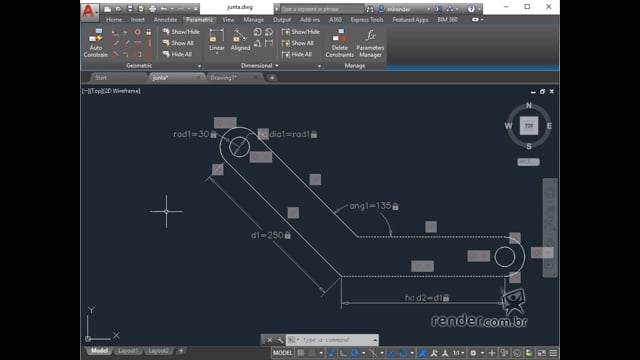This screenshot has width=640, height=360.
Task: Toggle geometric constraints Show/Hide
Action: (181, 32)
